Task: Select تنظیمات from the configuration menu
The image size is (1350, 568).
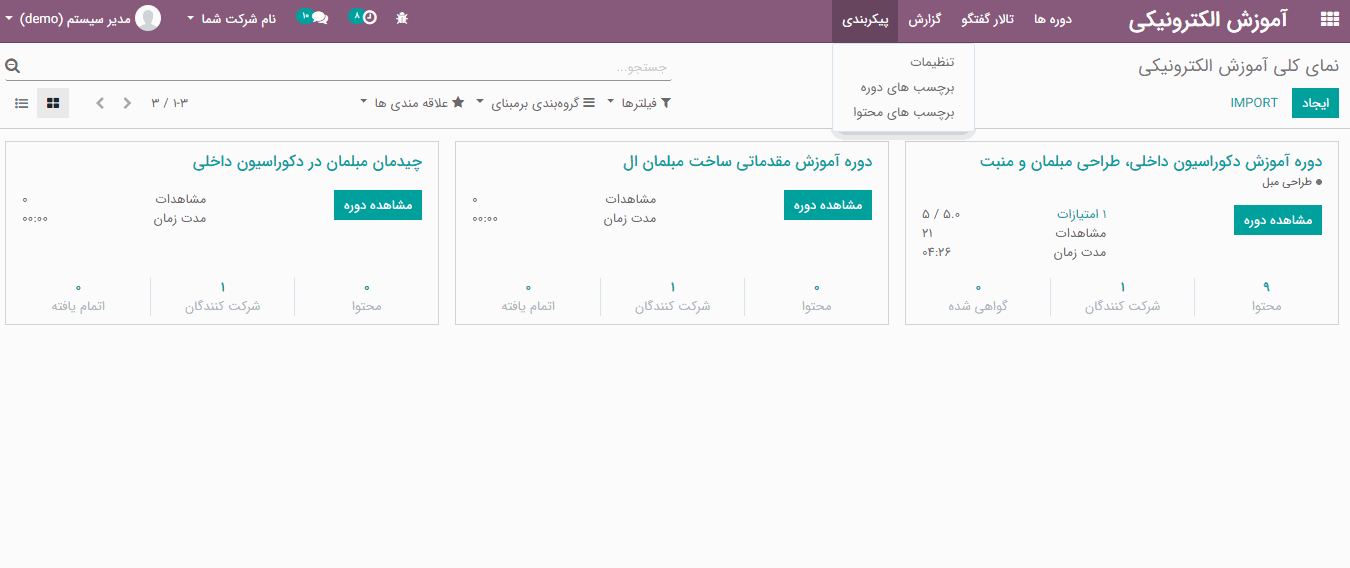Action: 931,62
